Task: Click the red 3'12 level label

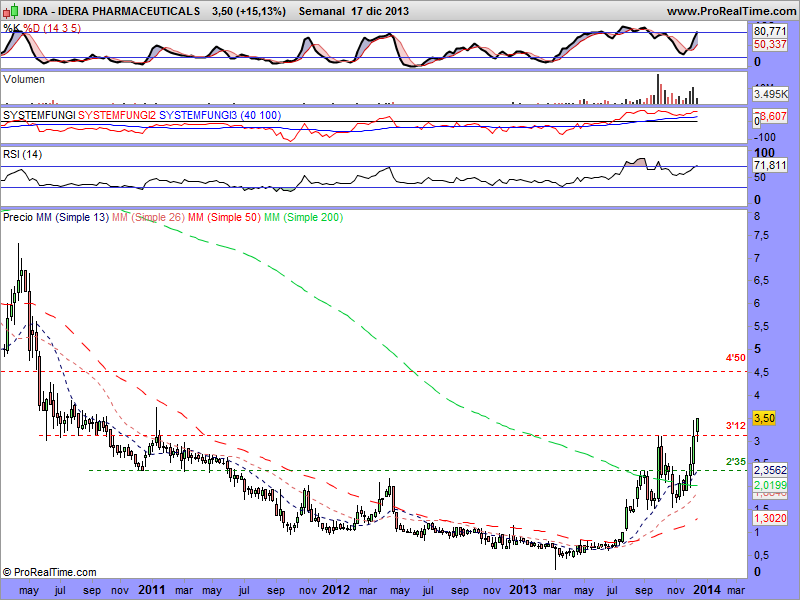Action: [x=736, y=426]
